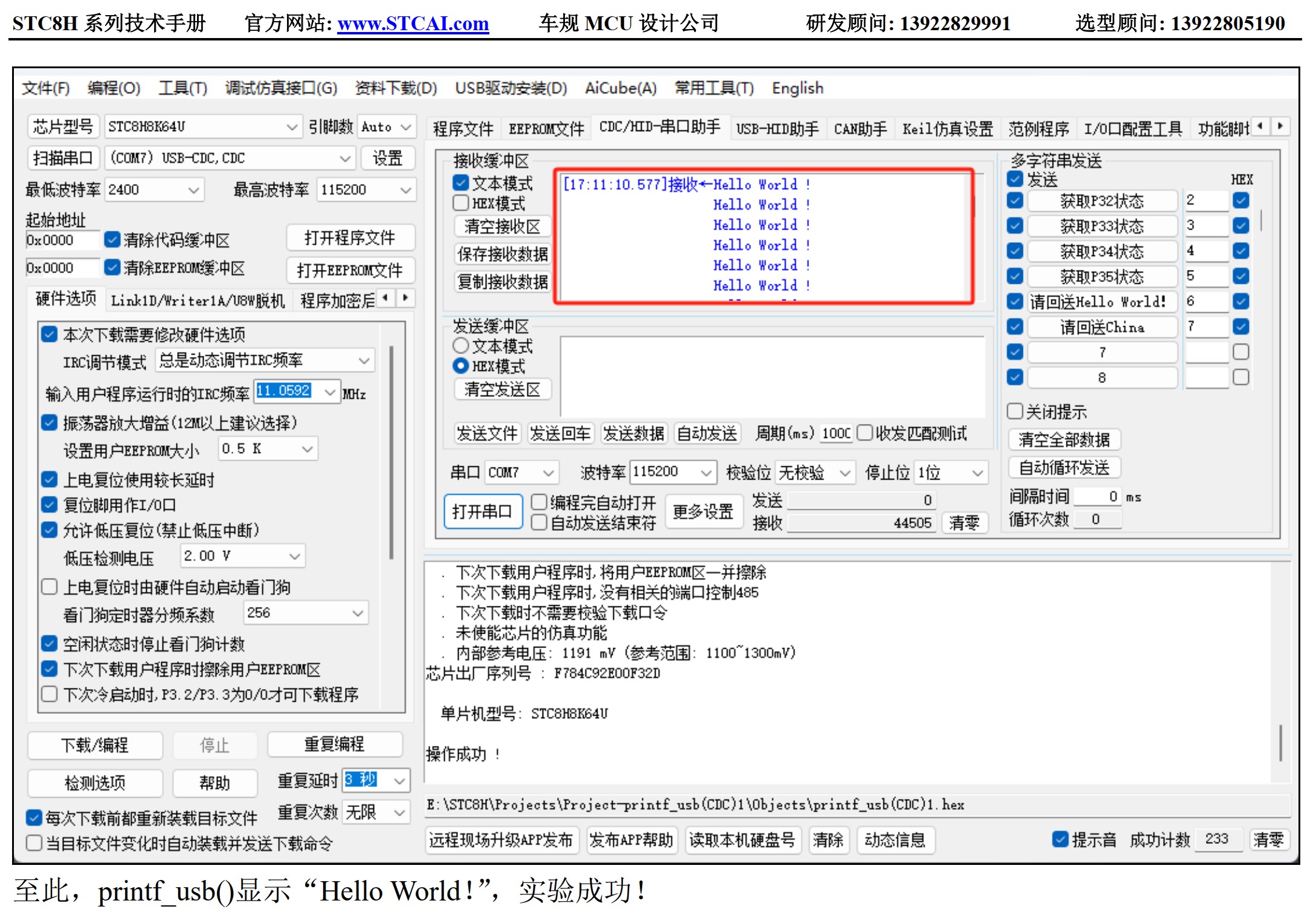Click the 发送数据 button
Screen dimensions: 1316x912
click(633, 434)
